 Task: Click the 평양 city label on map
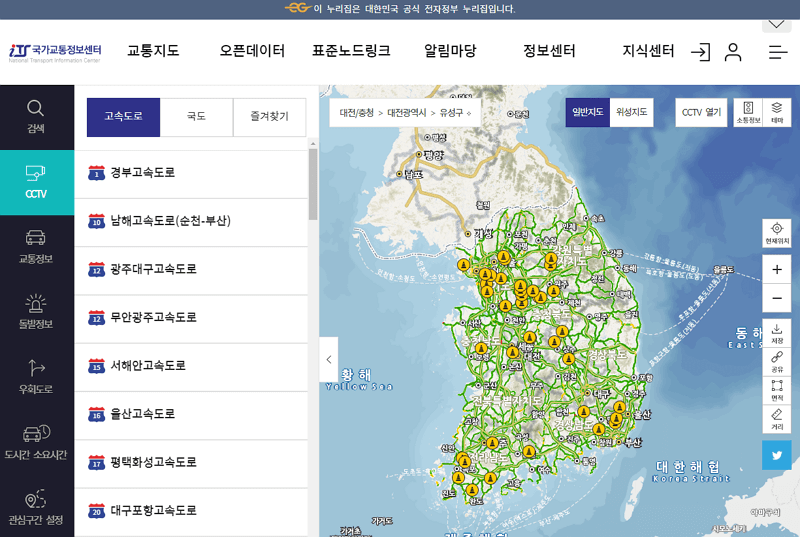[x=434, y=155]
